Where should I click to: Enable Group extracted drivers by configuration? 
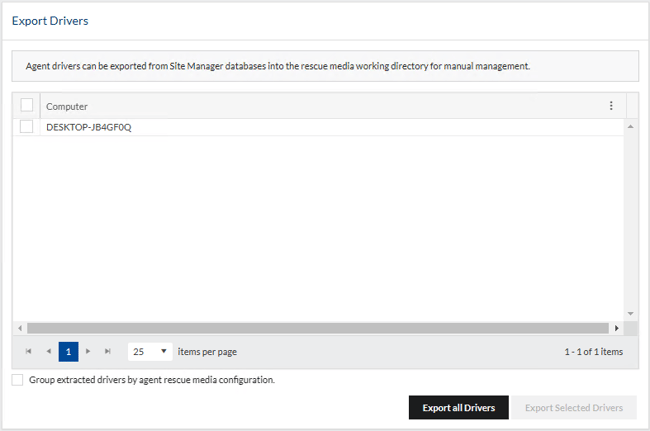point(17,380)
